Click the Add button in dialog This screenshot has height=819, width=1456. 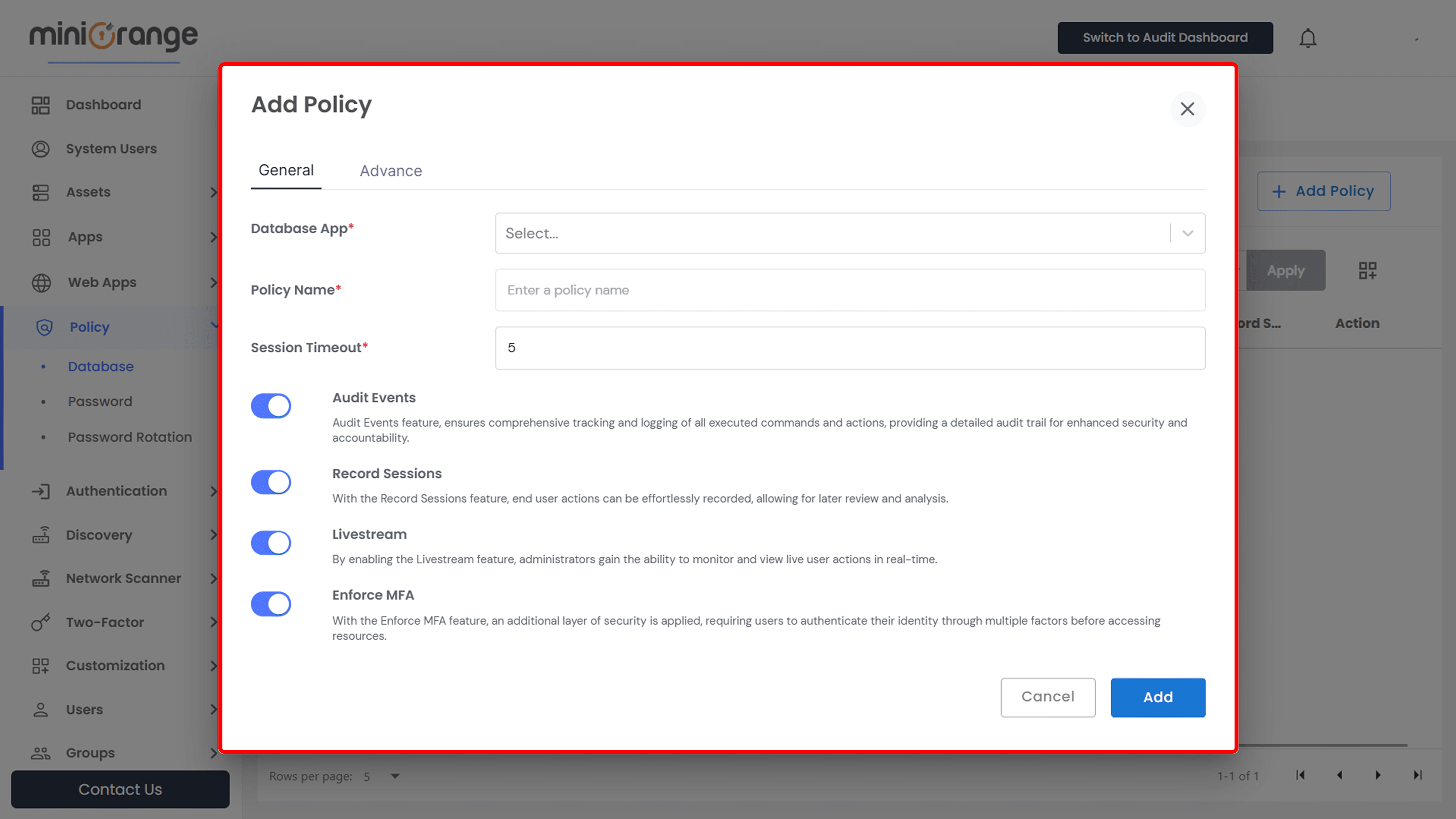1158,697
